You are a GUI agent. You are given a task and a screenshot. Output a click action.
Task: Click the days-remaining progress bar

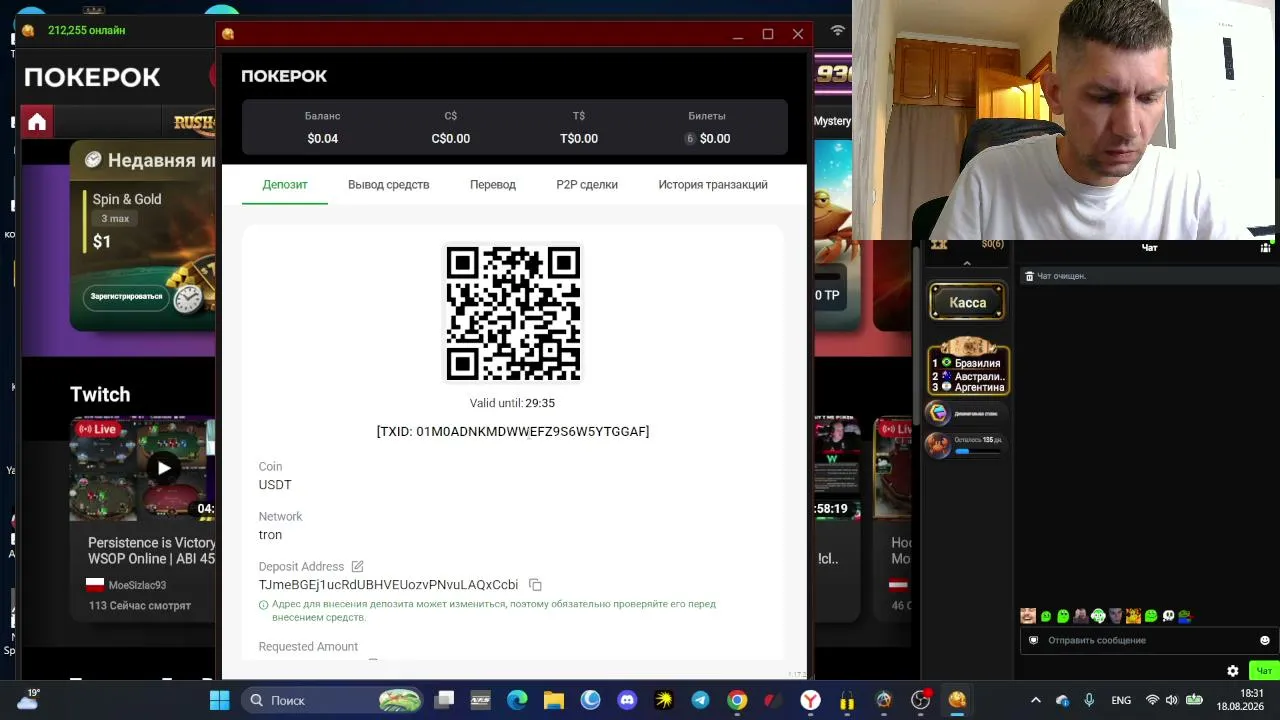978,452
